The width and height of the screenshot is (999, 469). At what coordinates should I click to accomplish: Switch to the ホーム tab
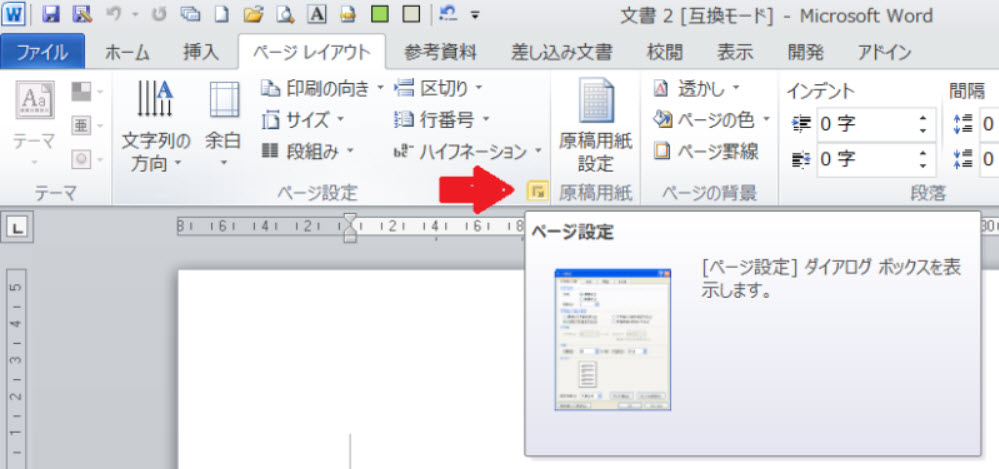pos(126,52)
